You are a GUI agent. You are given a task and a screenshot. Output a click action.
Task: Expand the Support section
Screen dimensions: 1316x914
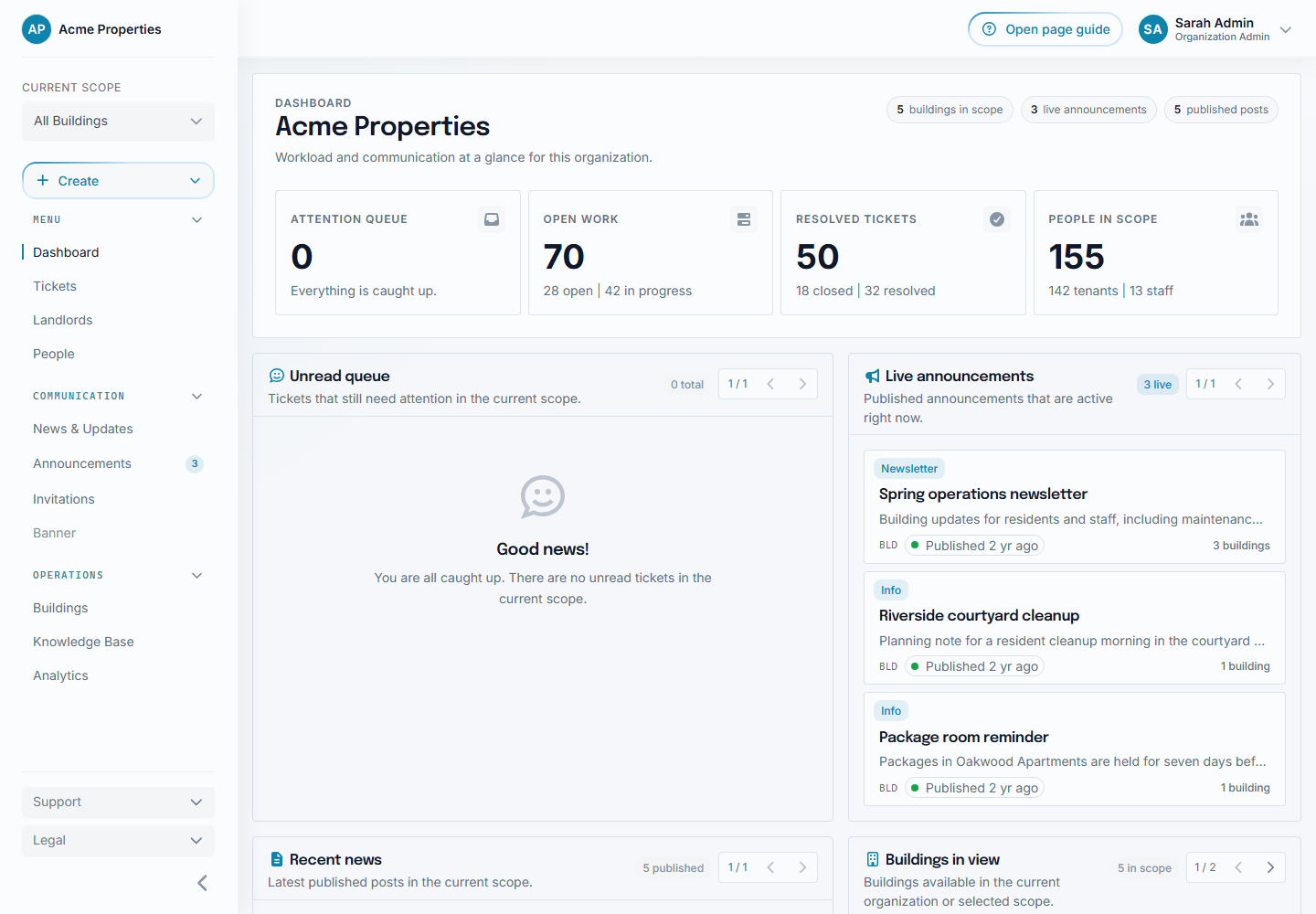coord(118,802)
